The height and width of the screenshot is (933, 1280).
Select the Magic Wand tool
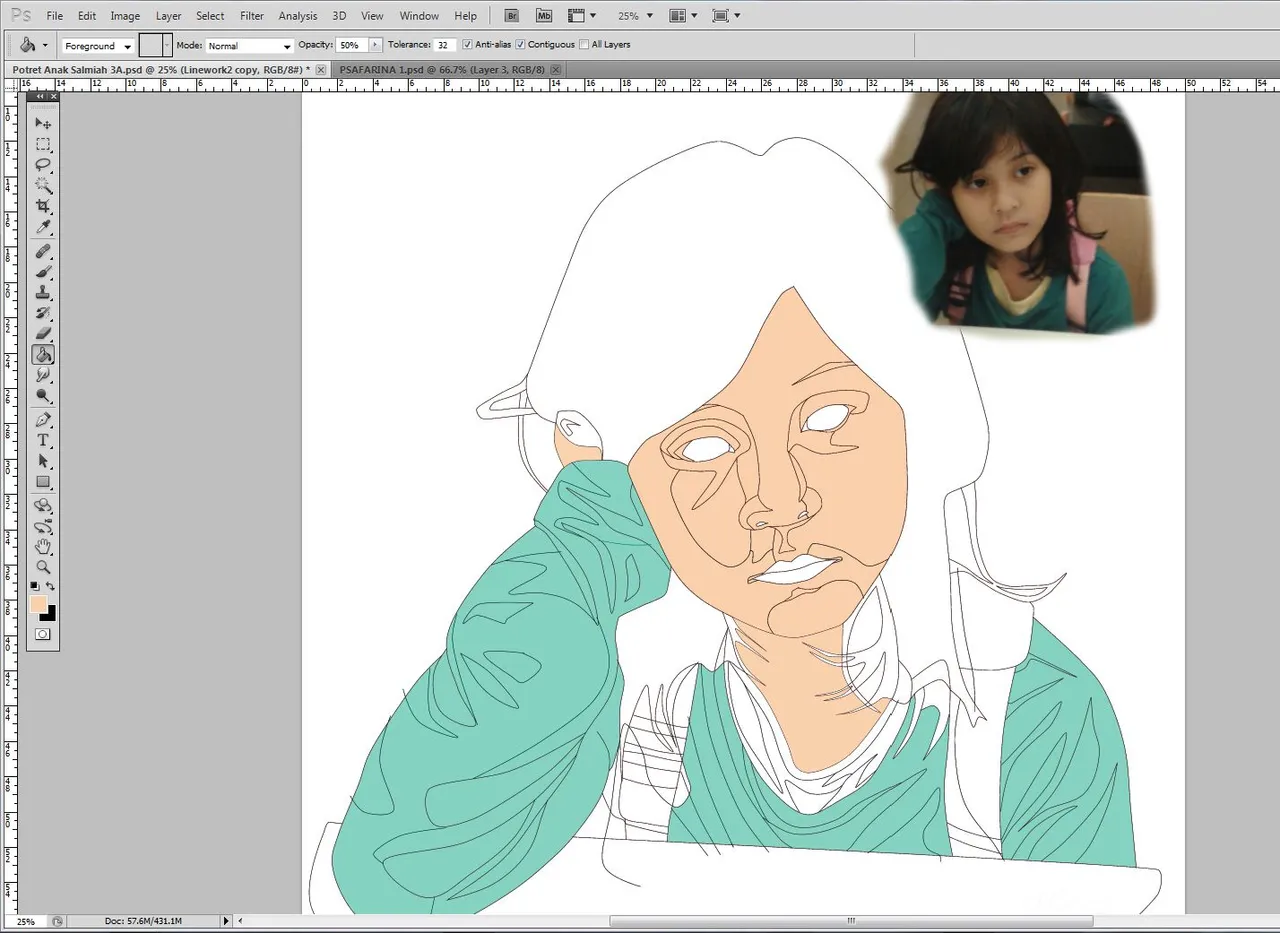click(x=43, y=185)
